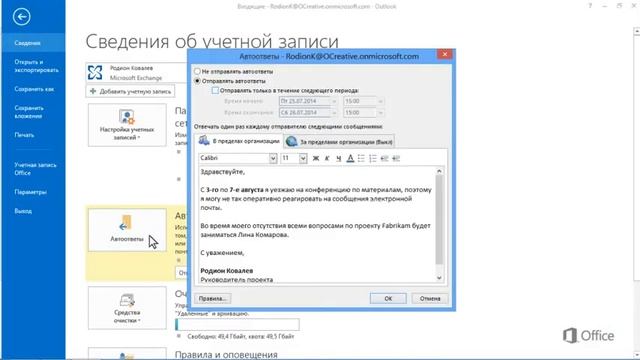Select Отправлять автоответы option

tap(198, 81)
